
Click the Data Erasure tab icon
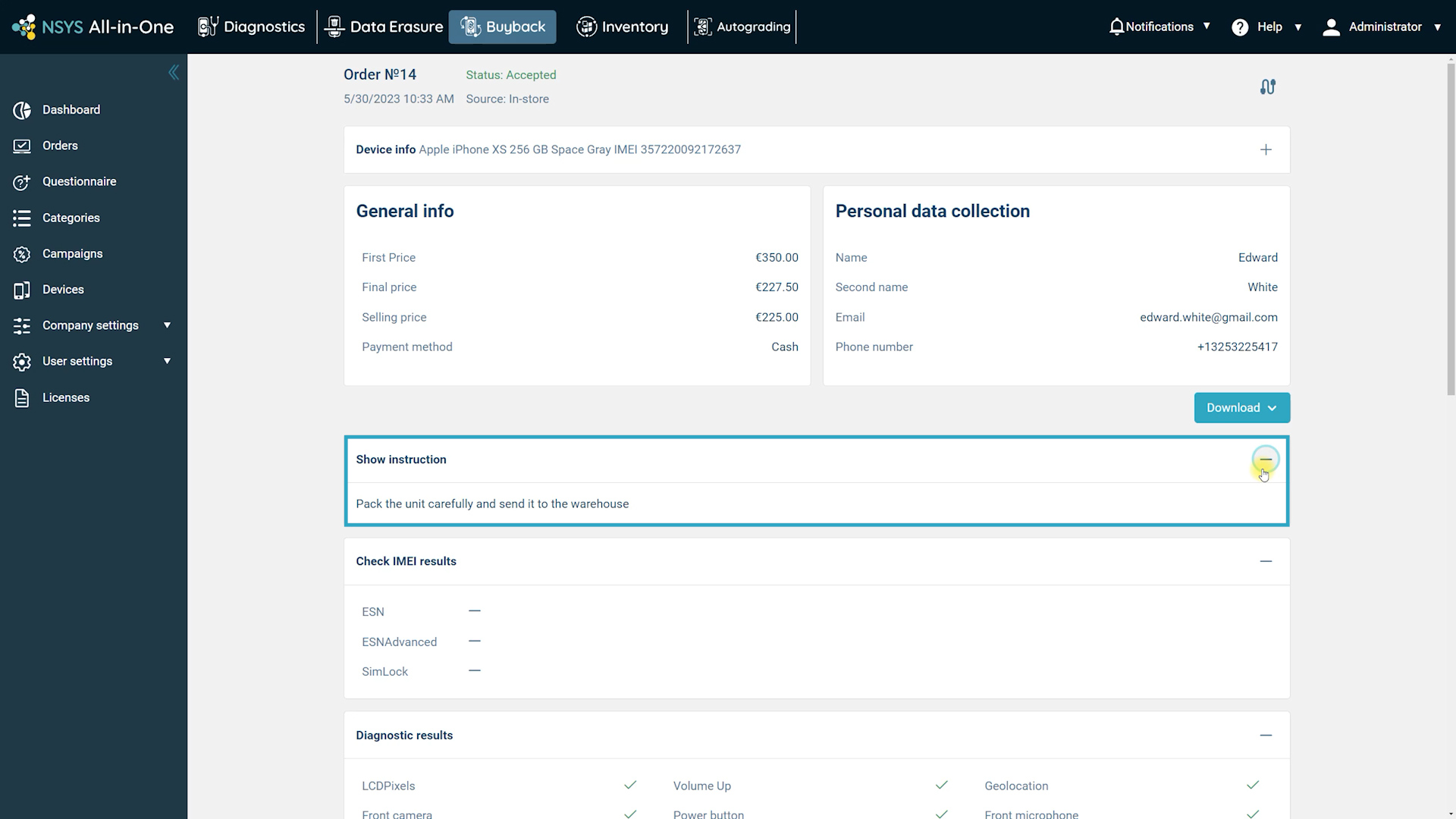334,27
